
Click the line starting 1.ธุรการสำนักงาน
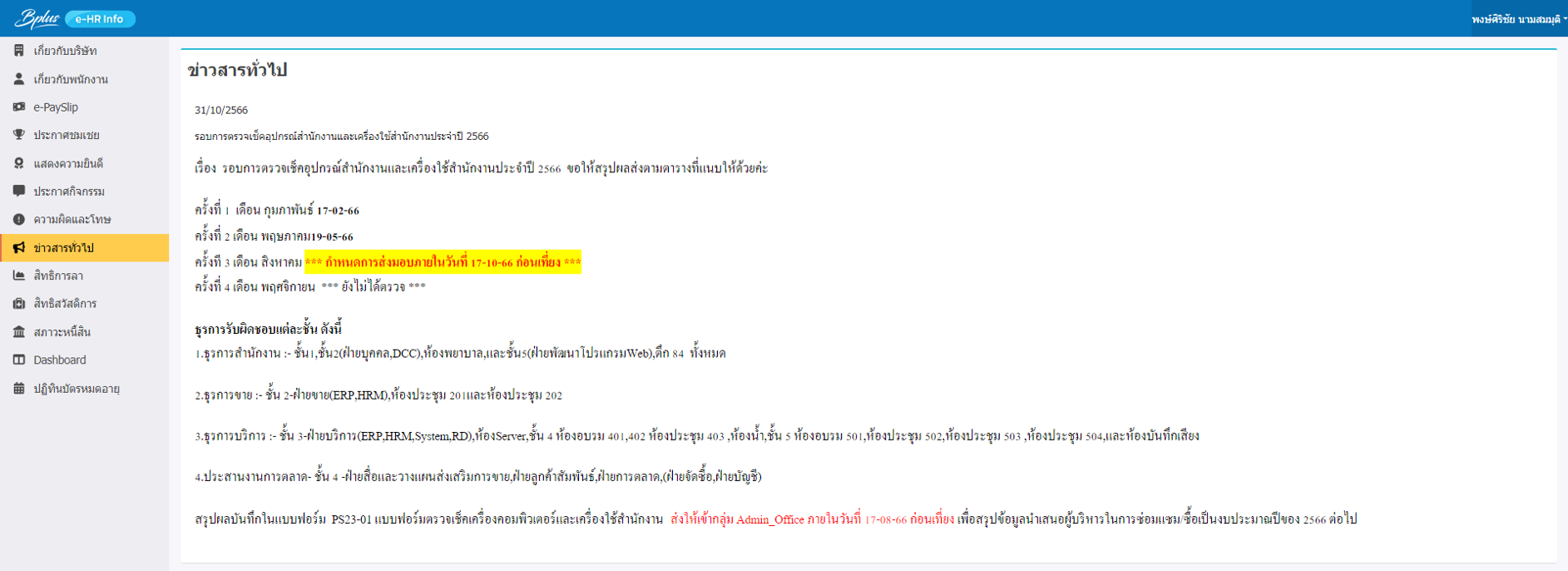pos(460,353)
